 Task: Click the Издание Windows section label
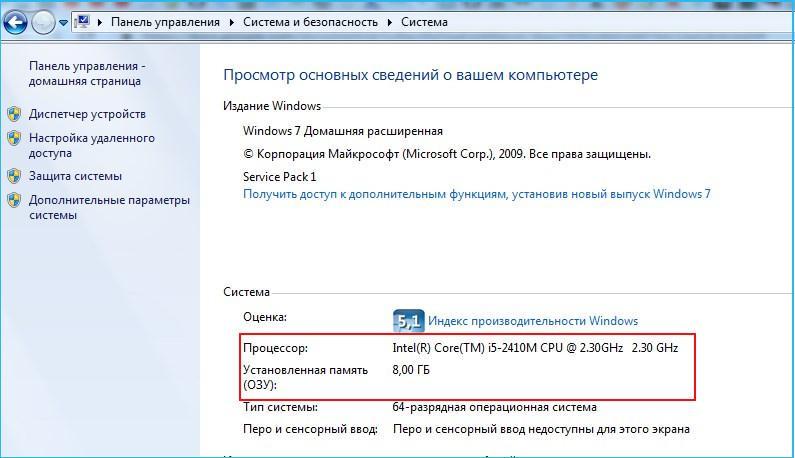pyautogui.click(x=272, y=106)
